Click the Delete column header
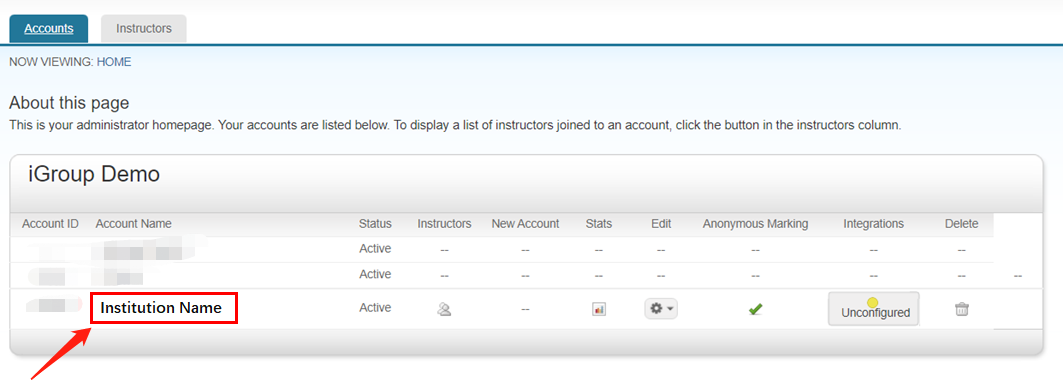The height and width of the screenshot is (381, 1063). pyautogui.click(x=961, y=224)
